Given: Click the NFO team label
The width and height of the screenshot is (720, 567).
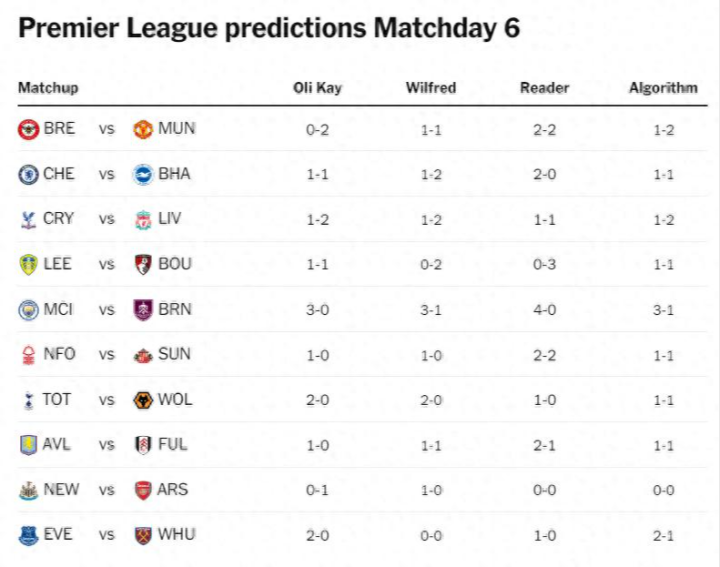Looking at the screenshot, I should (59, 354).
